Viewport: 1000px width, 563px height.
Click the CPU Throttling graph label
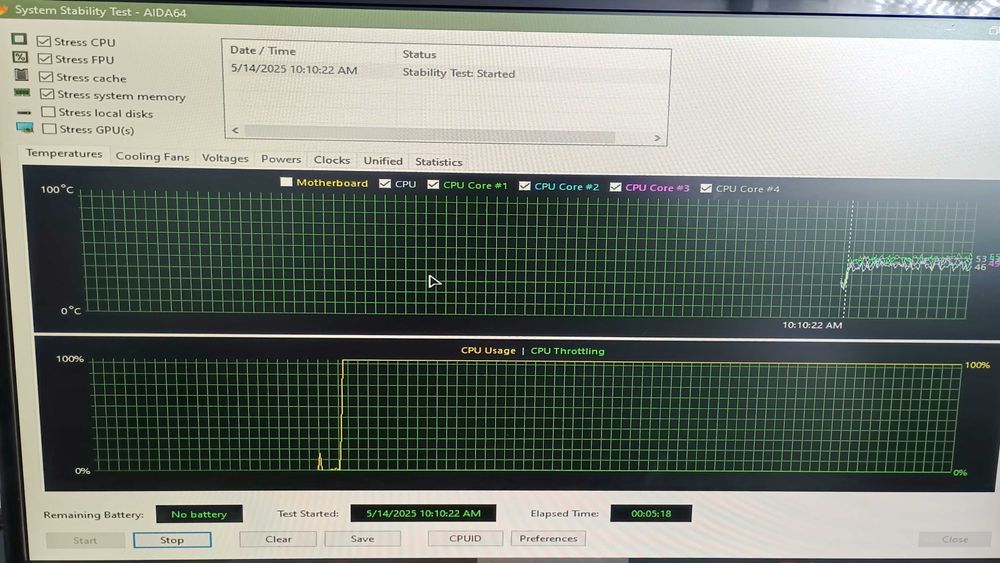[567, 351]
